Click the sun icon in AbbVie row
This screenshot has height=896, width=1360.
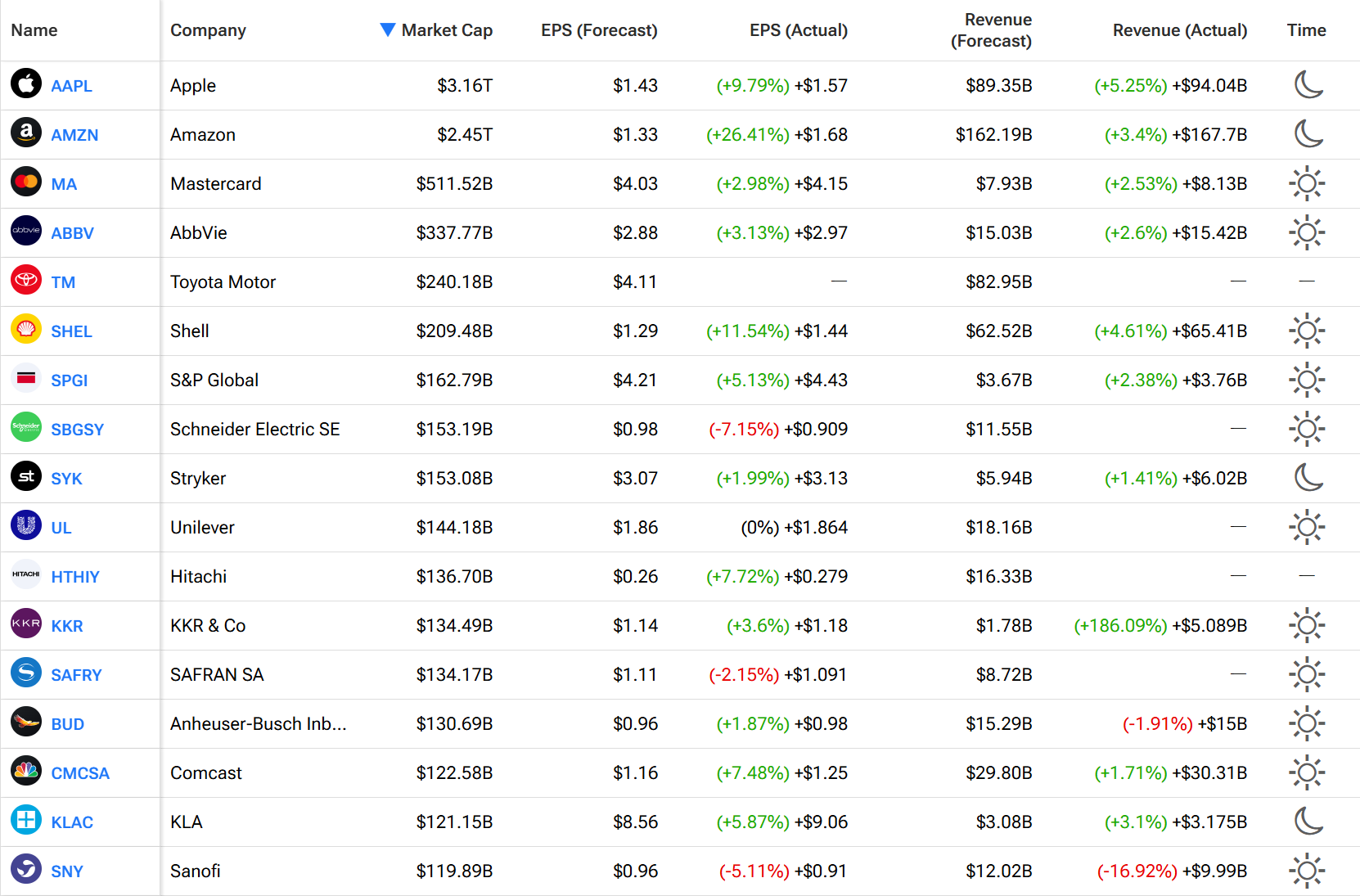coord(1307,232)
